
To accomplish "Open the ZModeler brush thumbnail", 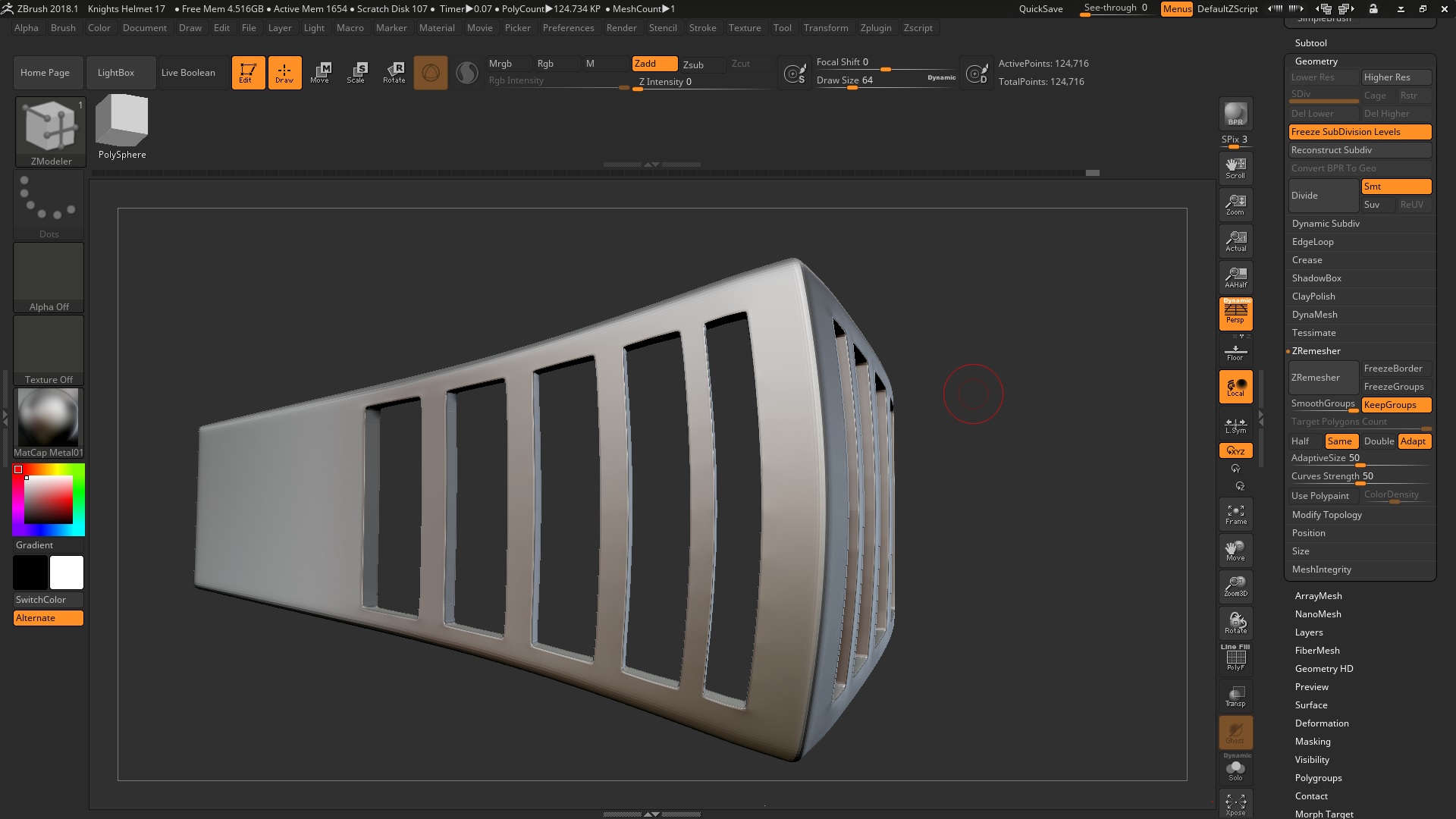I will click(51, 132).
